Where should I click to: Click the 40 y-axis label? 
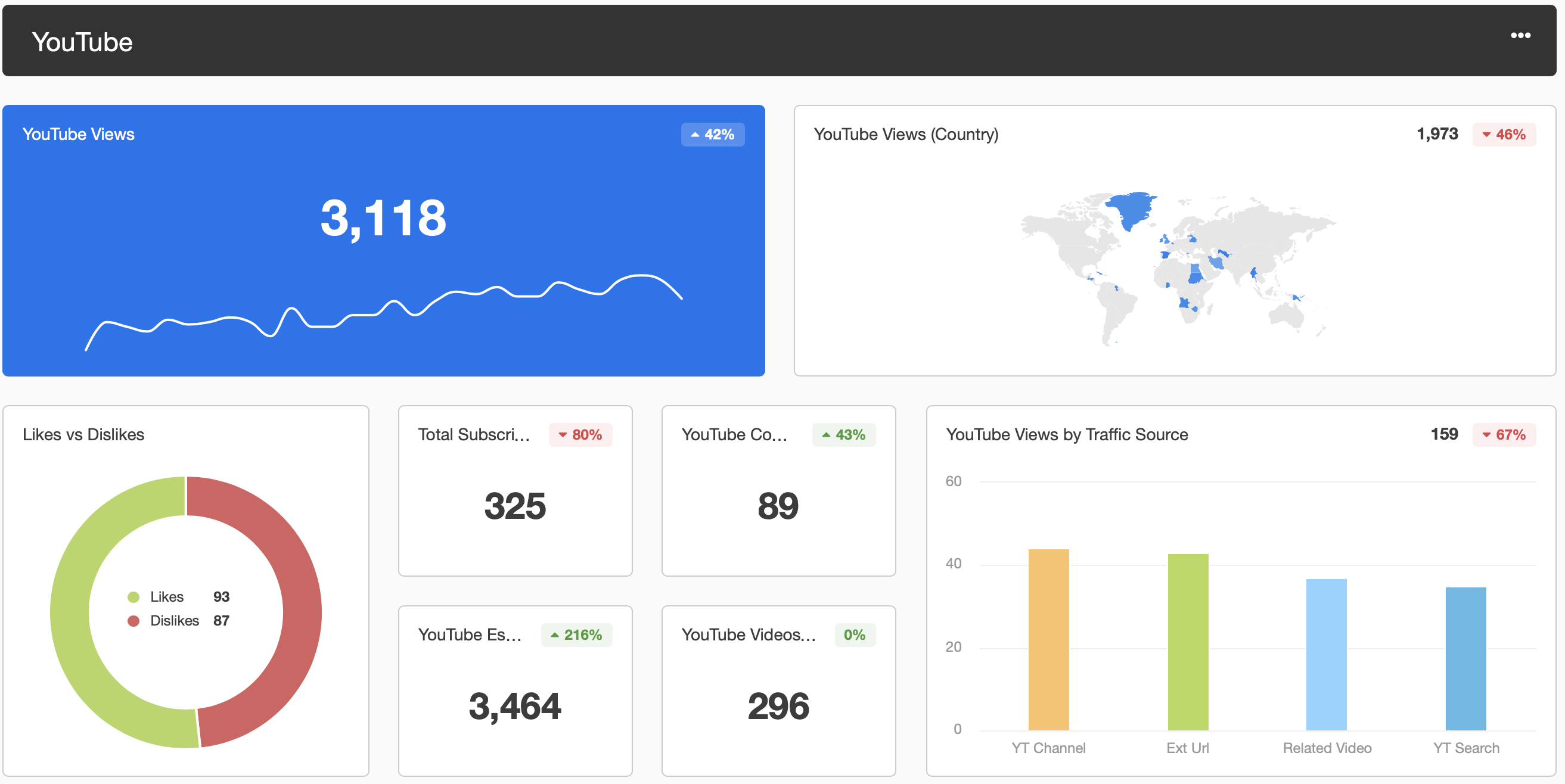click(x=953, y=564)
